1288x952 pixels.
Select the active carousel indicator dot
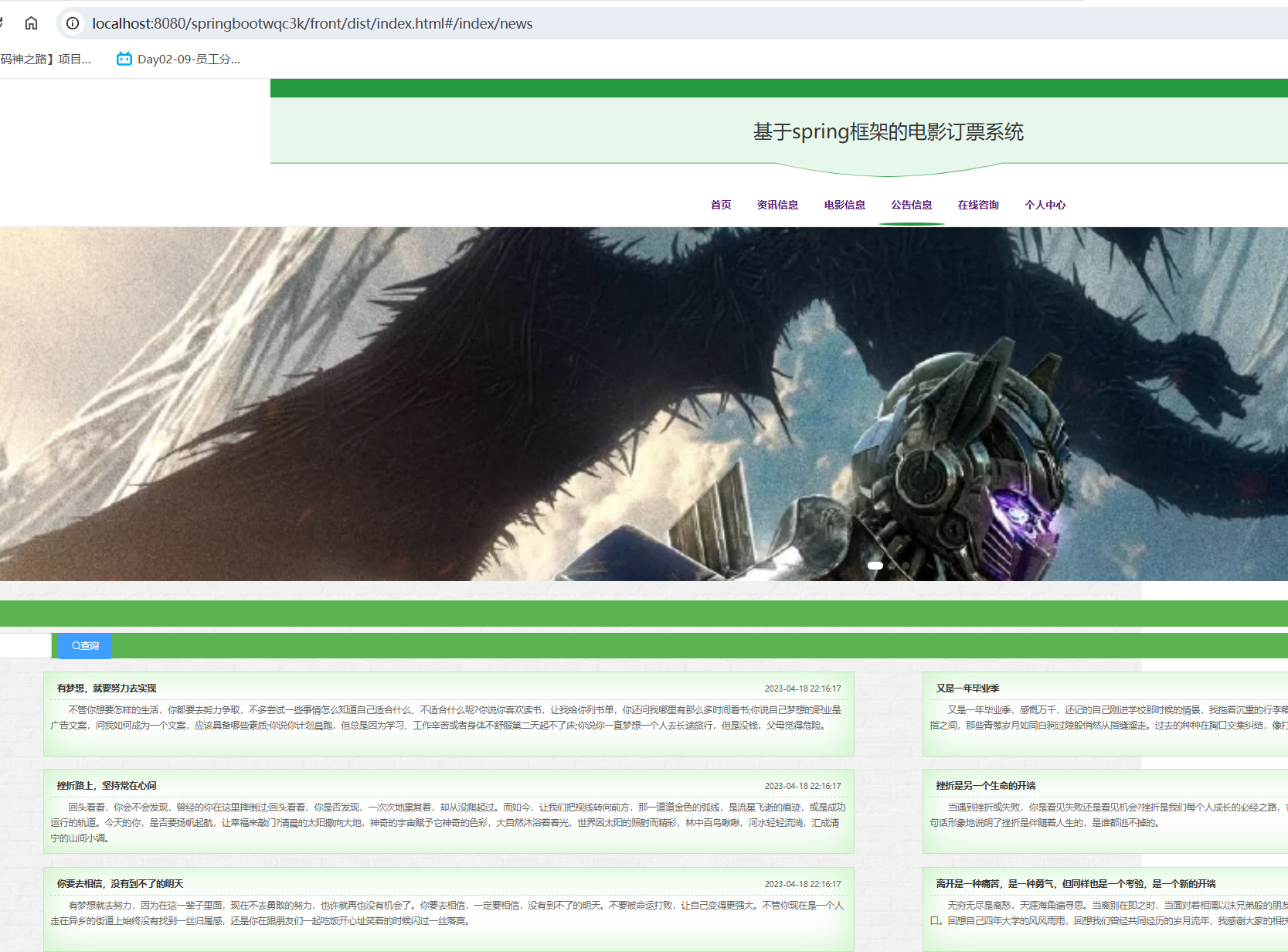tap(875, 566)
